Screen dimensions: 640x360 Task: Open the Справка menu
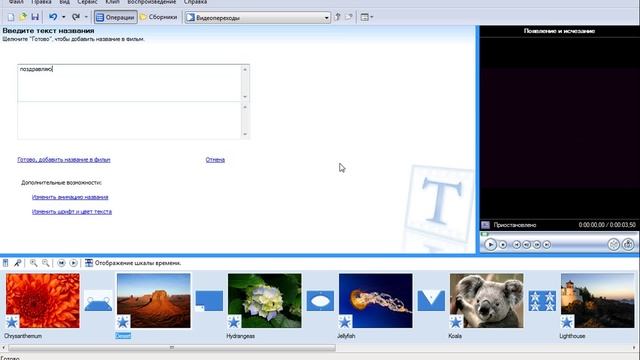[195, 2]
